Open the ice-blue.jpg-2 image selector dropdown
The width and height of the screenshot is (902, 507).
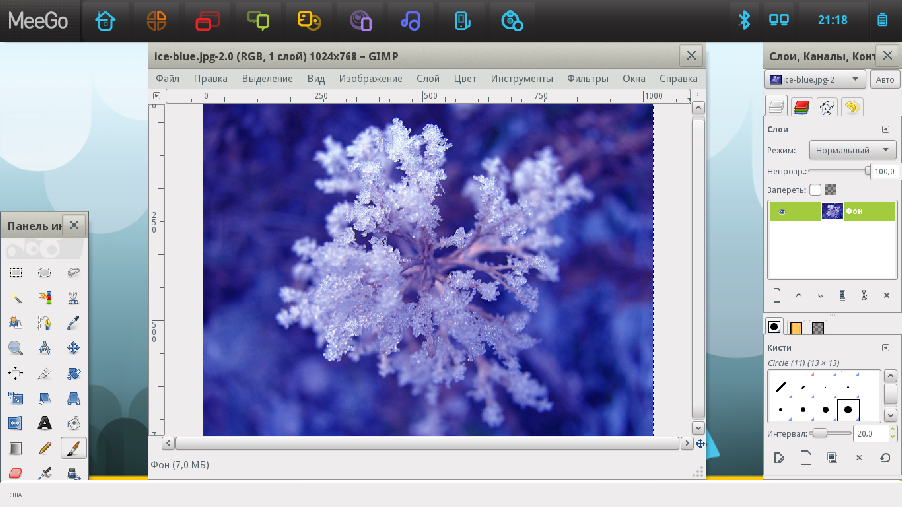[815, 80]
